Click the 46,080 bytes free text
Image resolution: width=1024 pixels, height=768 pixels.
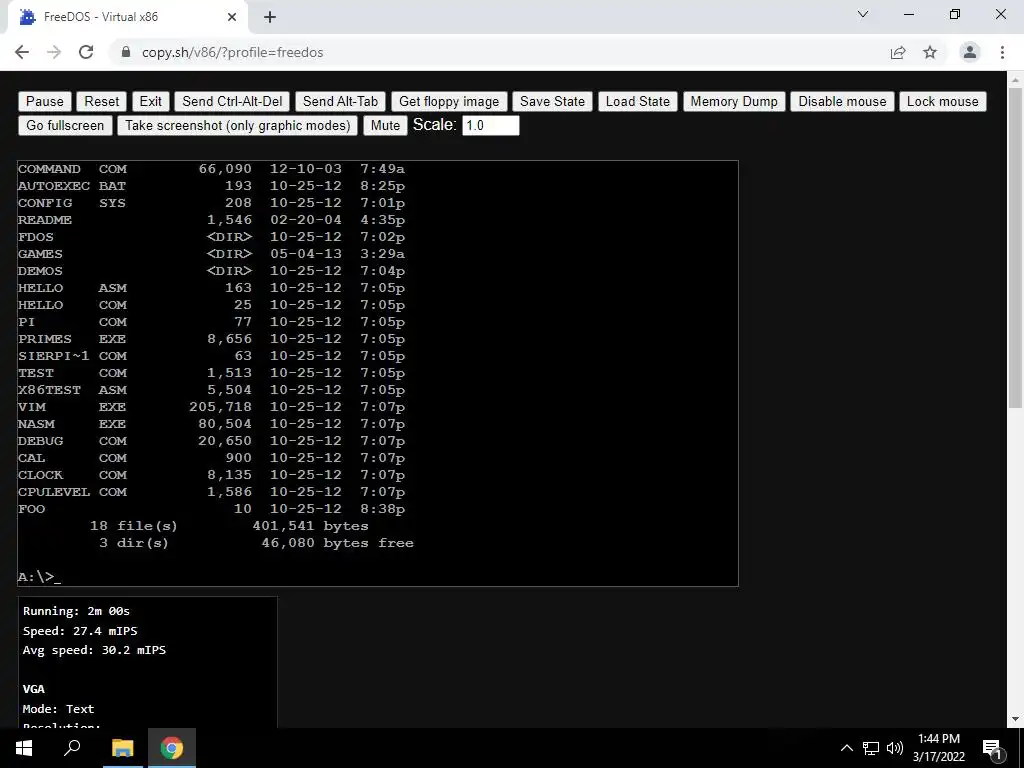point(337,543)
